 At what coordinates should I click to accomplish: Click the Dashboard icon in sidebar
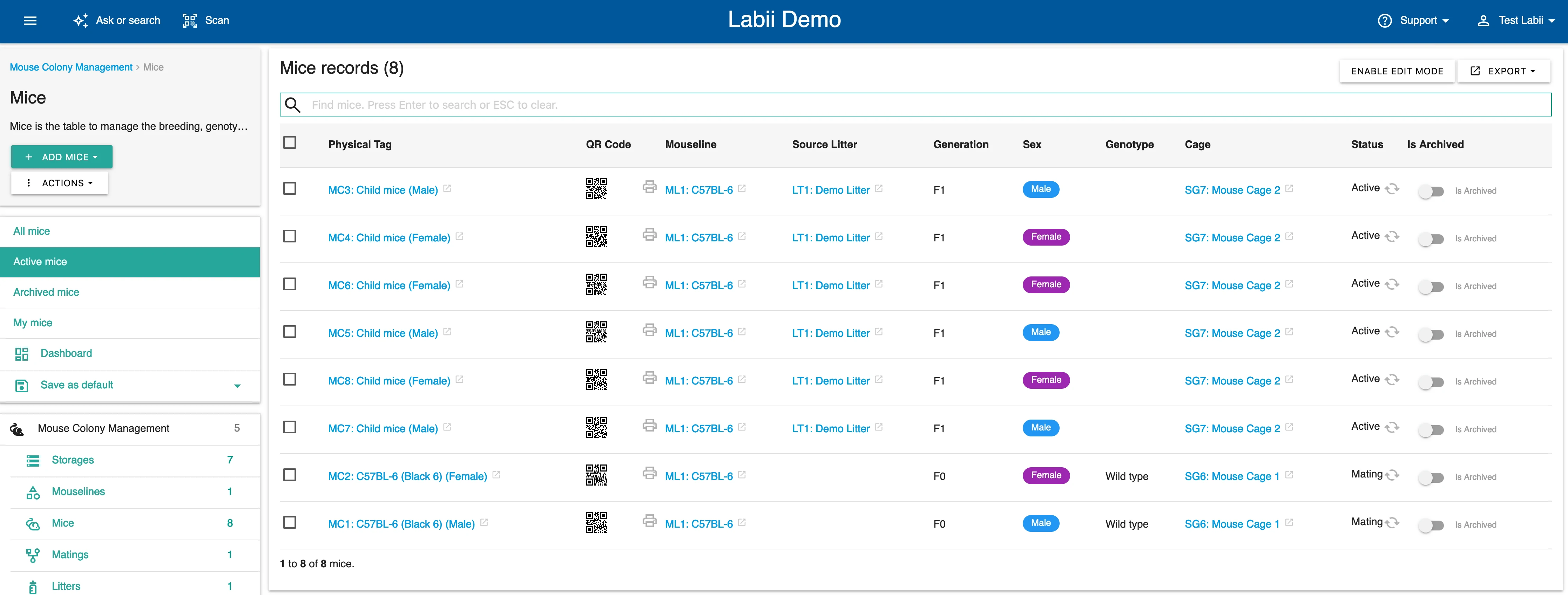coord(22,354)
